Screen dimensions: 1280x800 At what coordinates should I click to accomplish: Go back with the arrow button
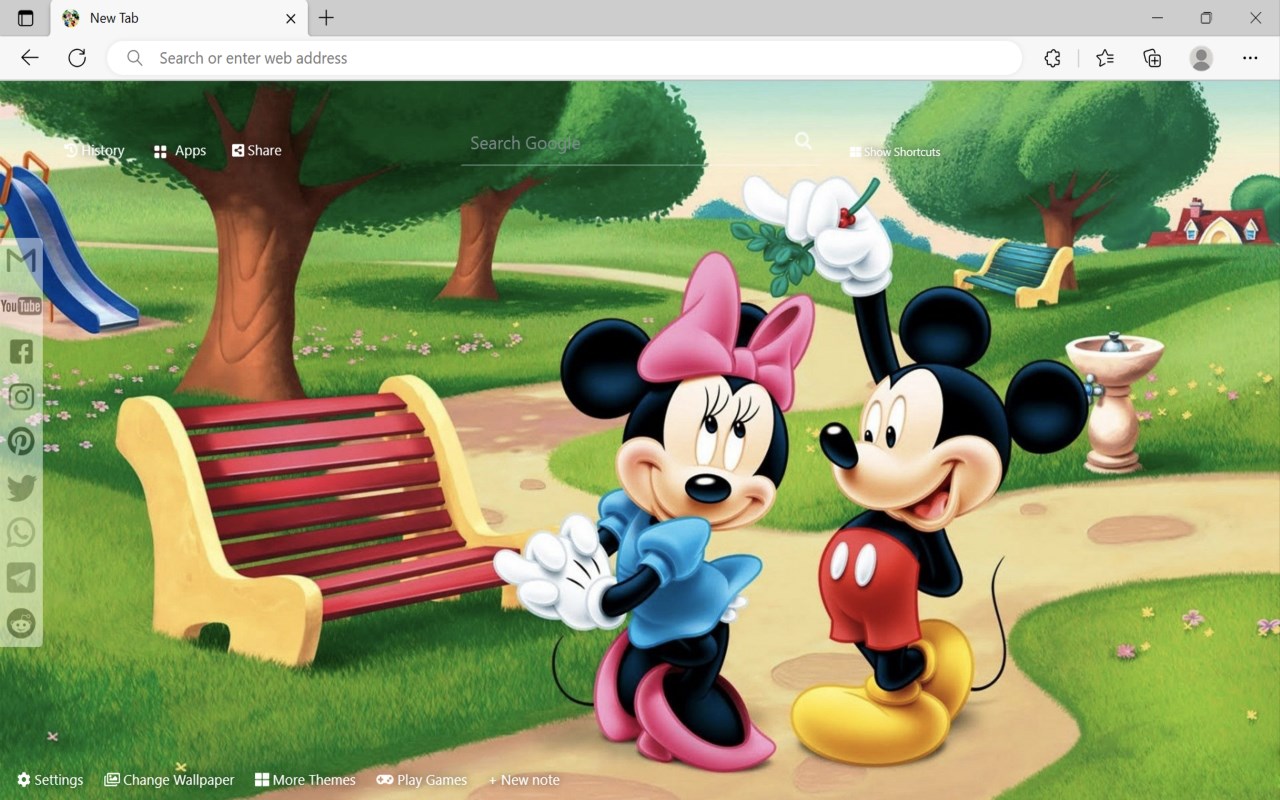point(30,58)
